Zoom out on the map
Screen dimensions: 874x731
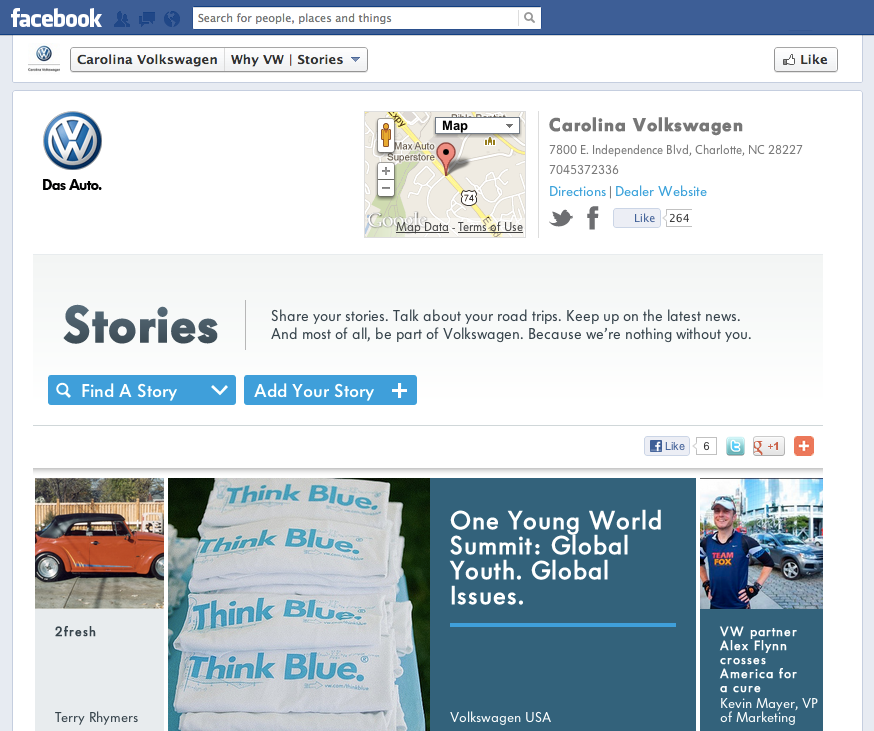coord(386,188)
